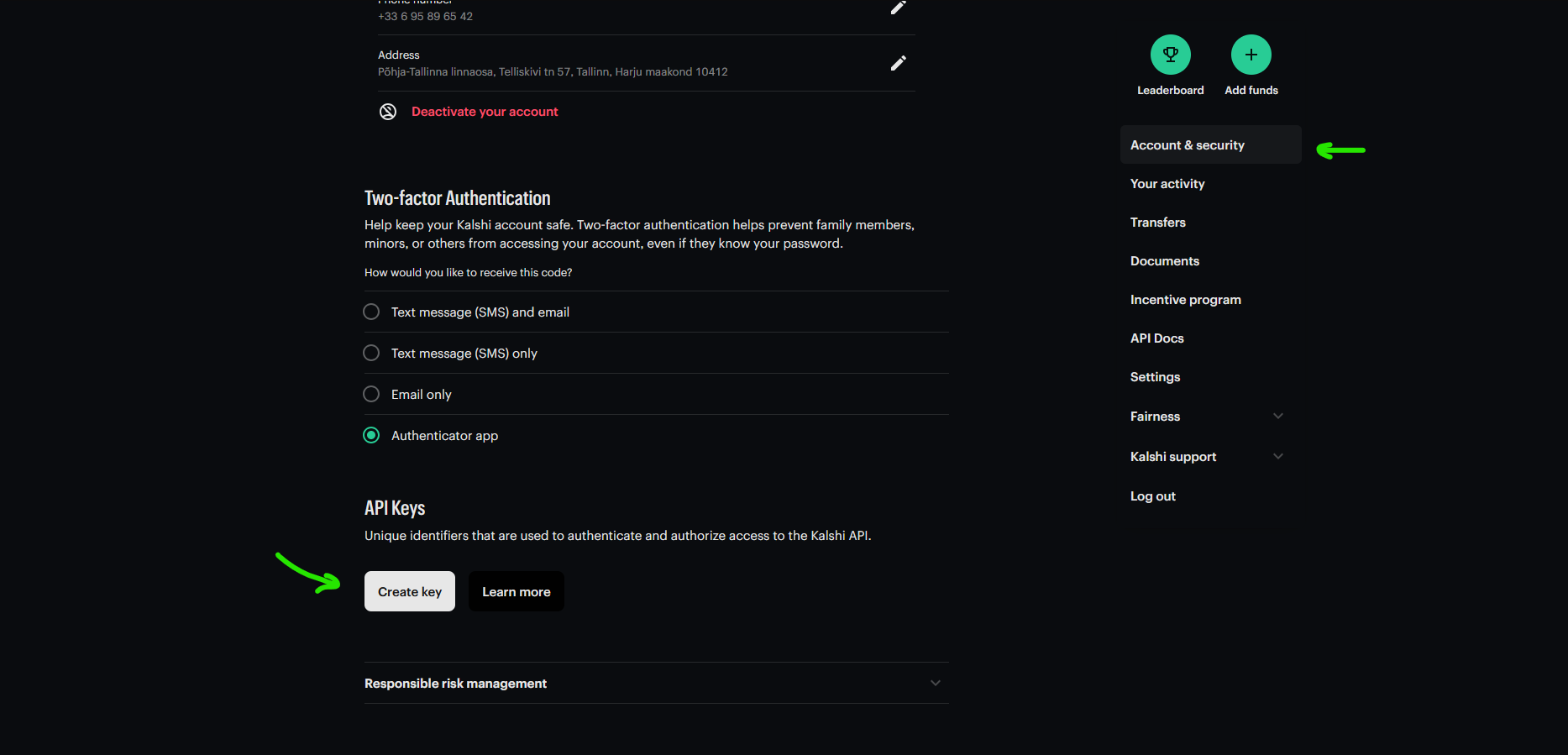Click Deactivate your account link
Image resolution: width=1568 pixels, height=755 pixels.
485,112
